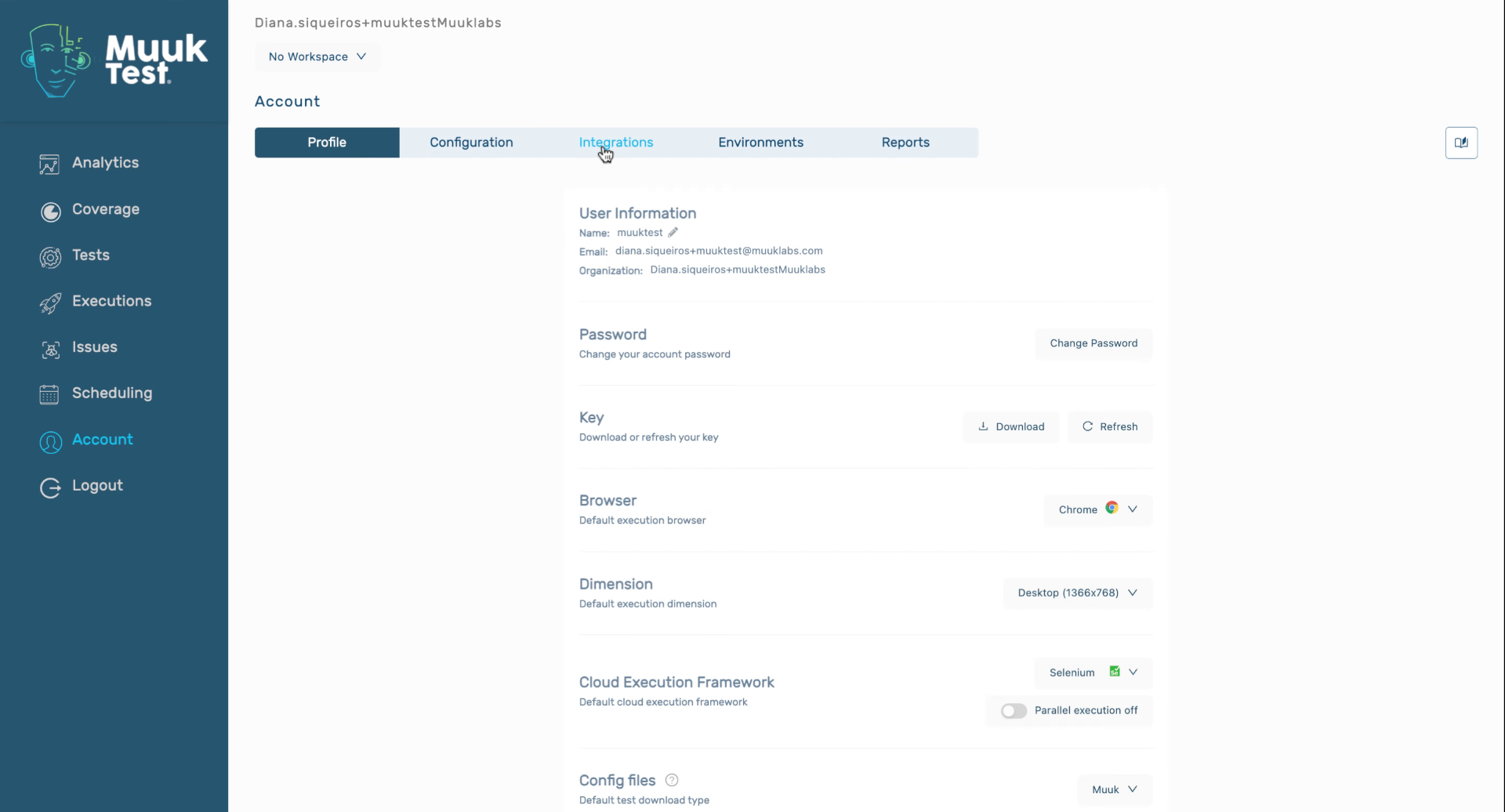Open the Issues section
The image size is (1505, 812).
(94, 347)
